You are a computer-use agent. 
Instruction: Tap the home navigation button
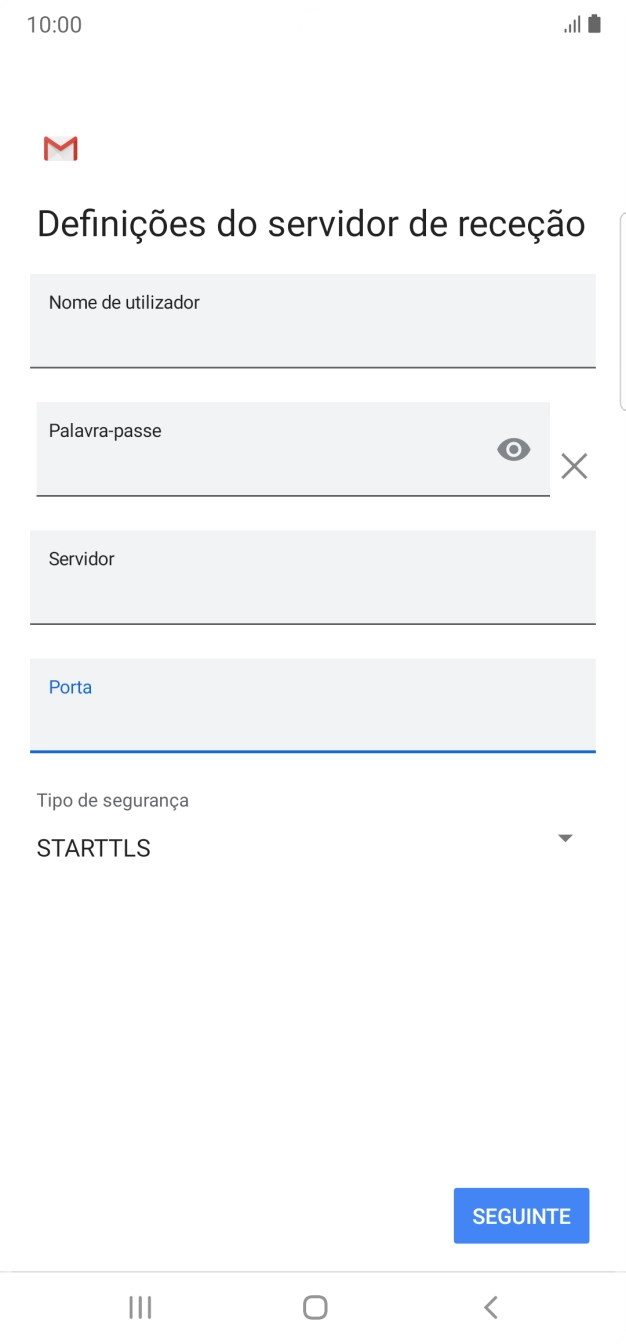tap(313, 1306)
